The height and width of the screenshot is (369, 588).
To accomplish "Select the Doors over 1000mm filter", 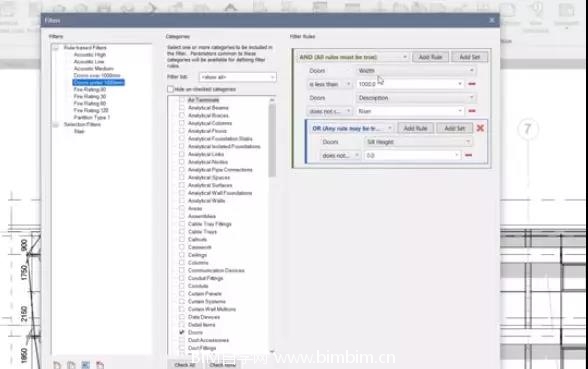I will [x=97, y=75].
